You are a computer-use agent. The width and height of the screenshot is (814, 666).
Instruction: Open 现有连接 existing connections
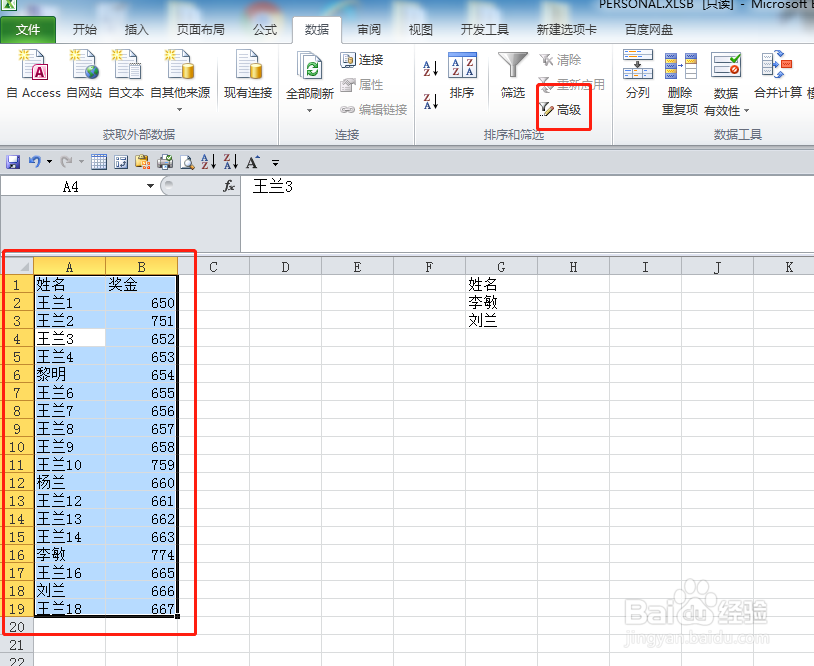click(x=248, y=74)
